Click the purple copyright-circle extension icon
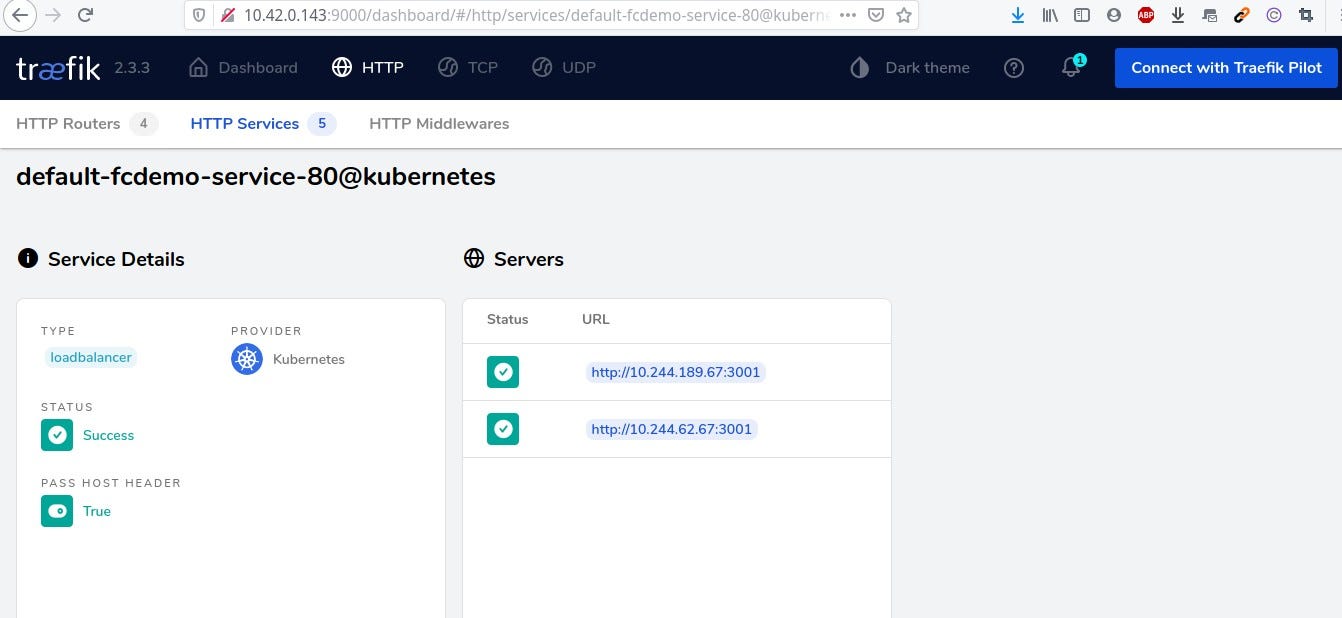1342x618 pixels. coord(1273,15)
